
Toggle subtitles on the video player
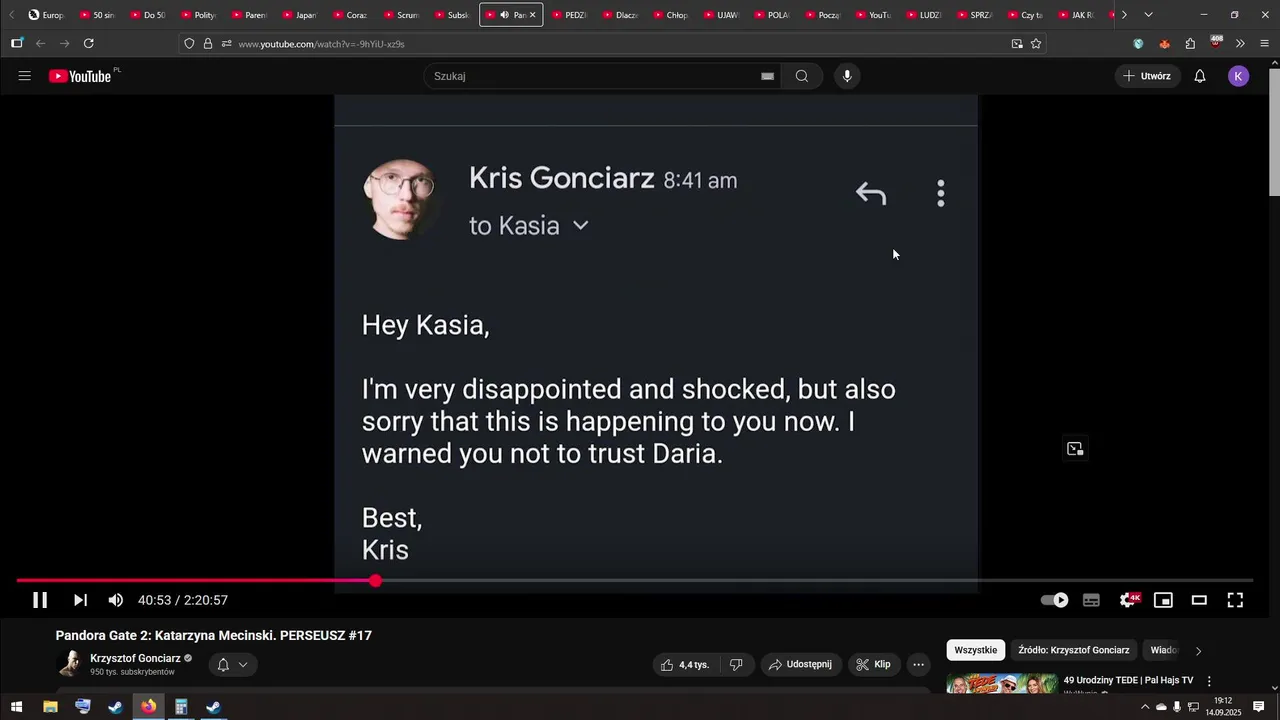1091,600
